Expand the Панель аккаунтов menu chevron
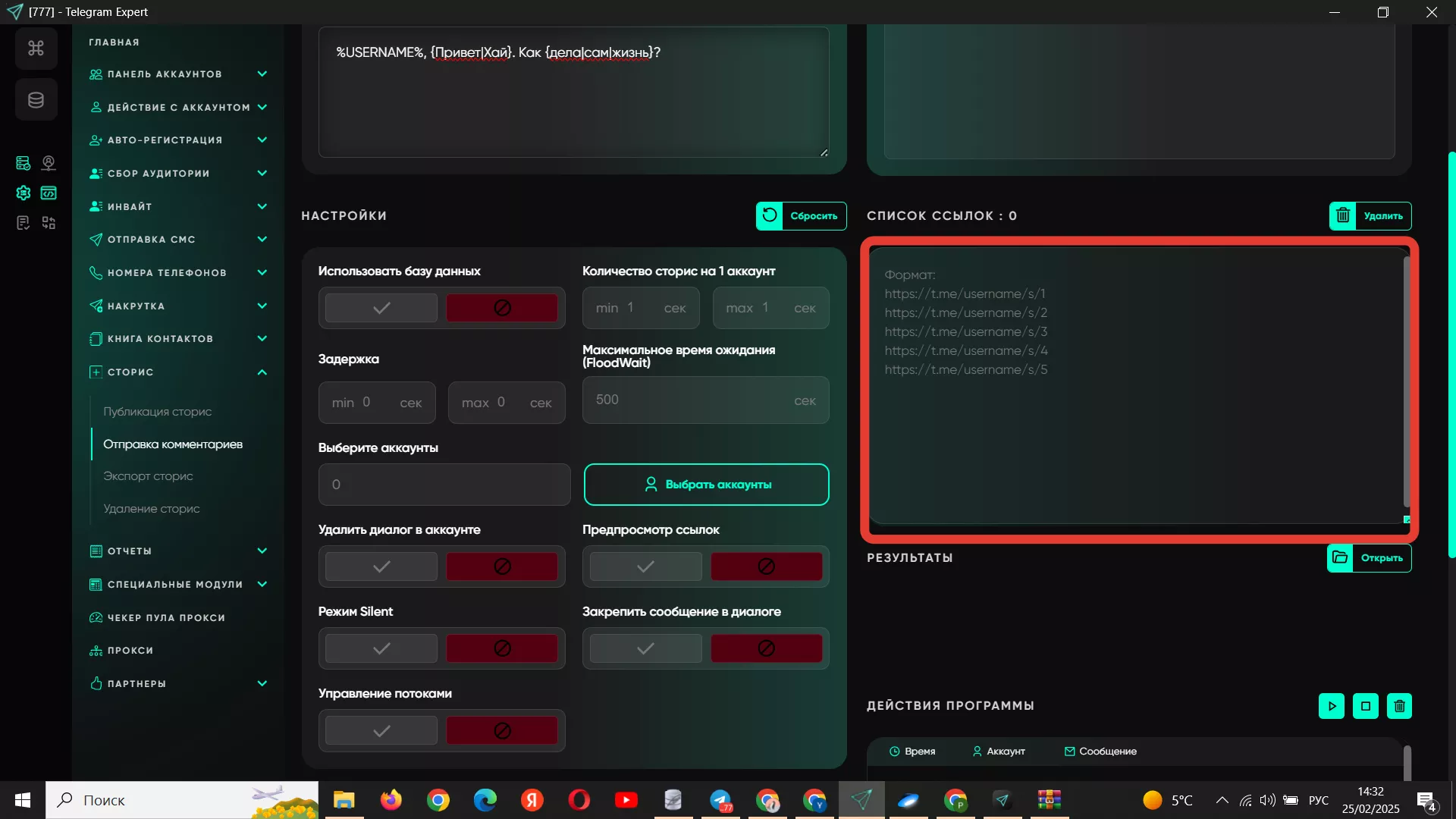Screen dimensions: 1456x819 tap(262, 74)
